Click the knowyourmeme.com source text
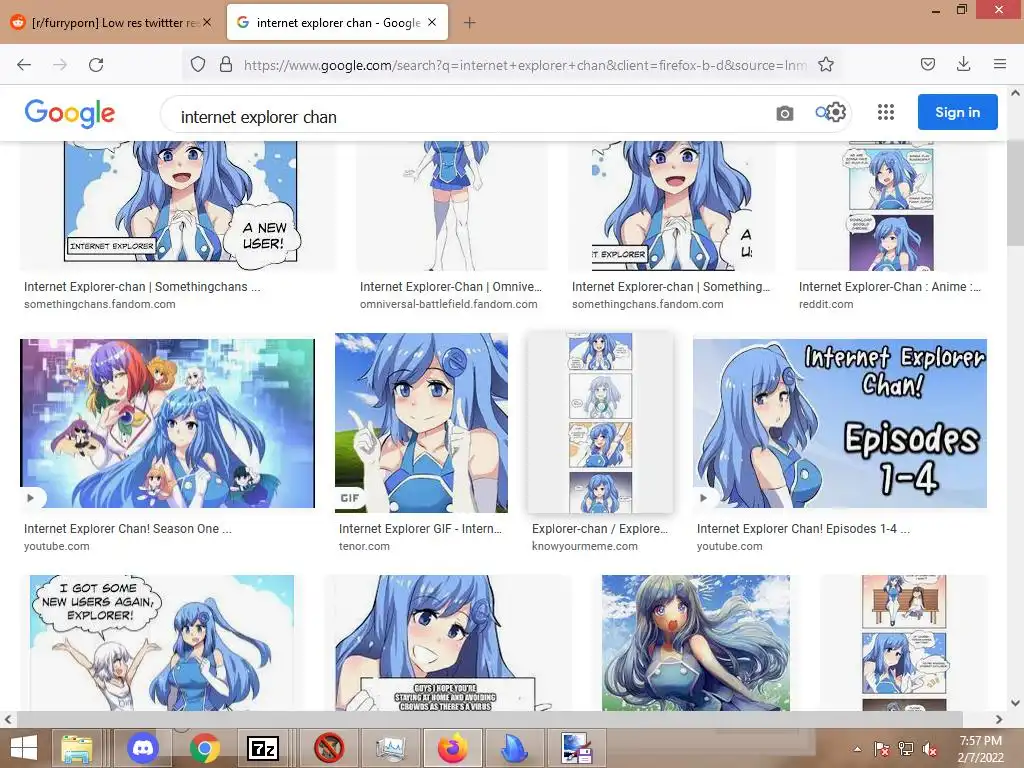 (584, 547)
